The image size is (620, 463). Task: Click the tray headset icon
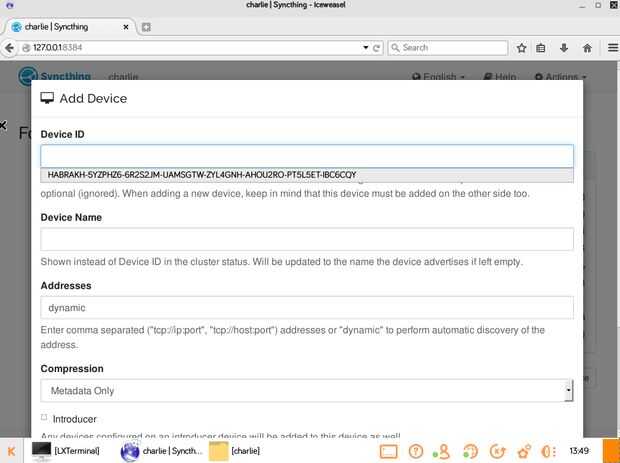coord(470,451)
